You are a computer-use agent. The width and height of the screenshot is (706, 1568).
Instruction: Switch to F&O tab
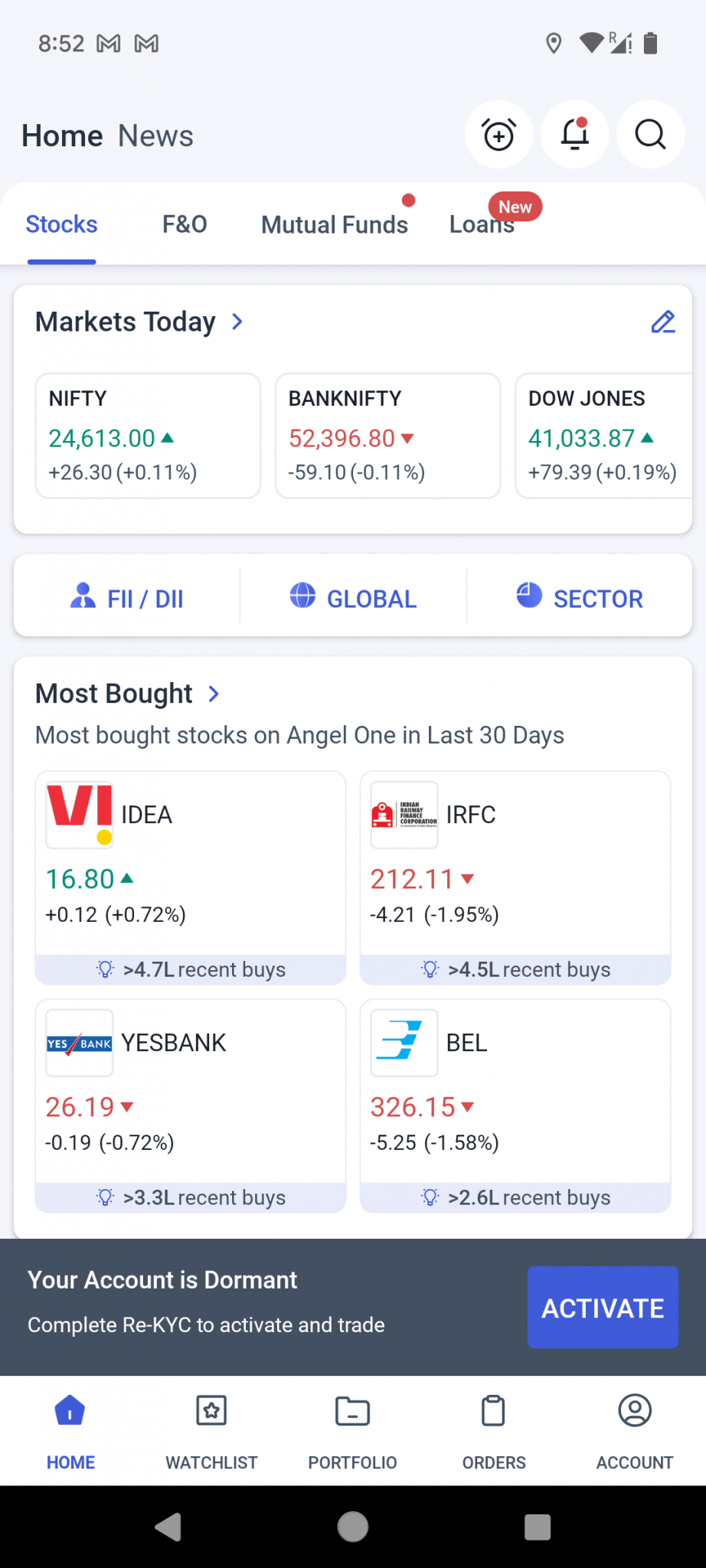pyautogui.click(x=185, y=224)
